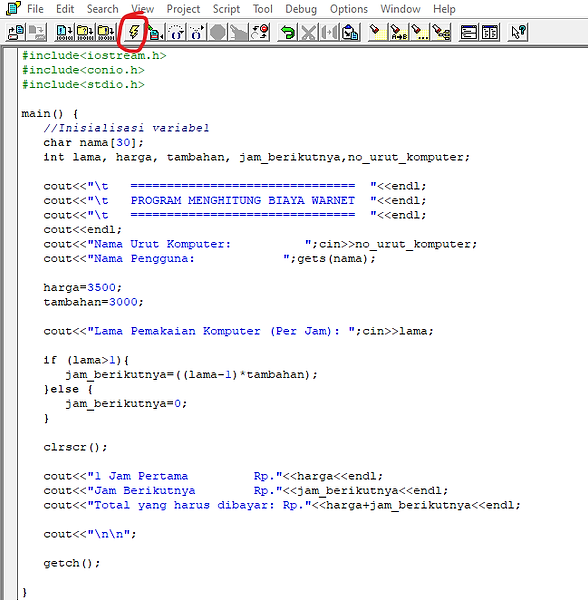The height and width of the screenshot is (600, 588).
Task: Open the Project menu
Action: click(183, 9)
